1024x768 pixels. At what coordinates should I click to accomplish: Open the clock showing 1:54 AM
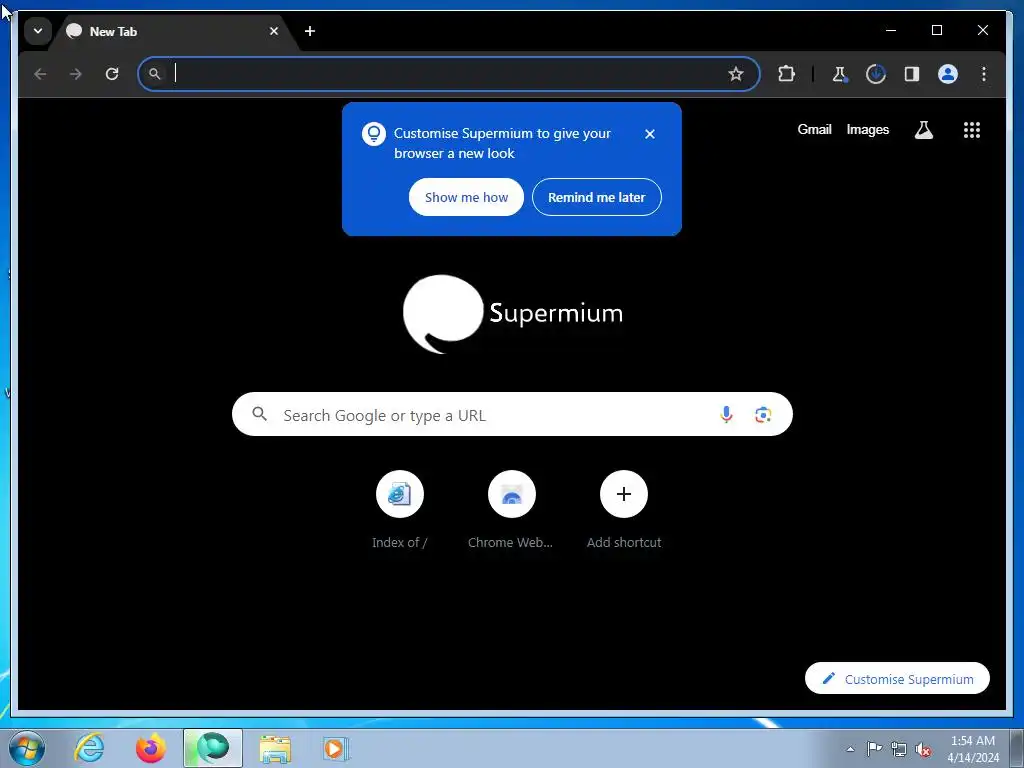coord(973,749)
